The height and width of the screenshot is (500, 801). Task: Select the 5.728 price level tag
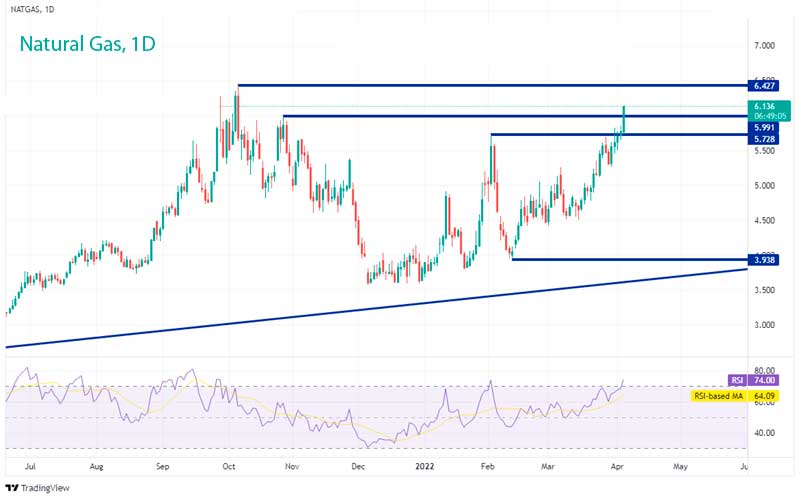click(767, 139)
